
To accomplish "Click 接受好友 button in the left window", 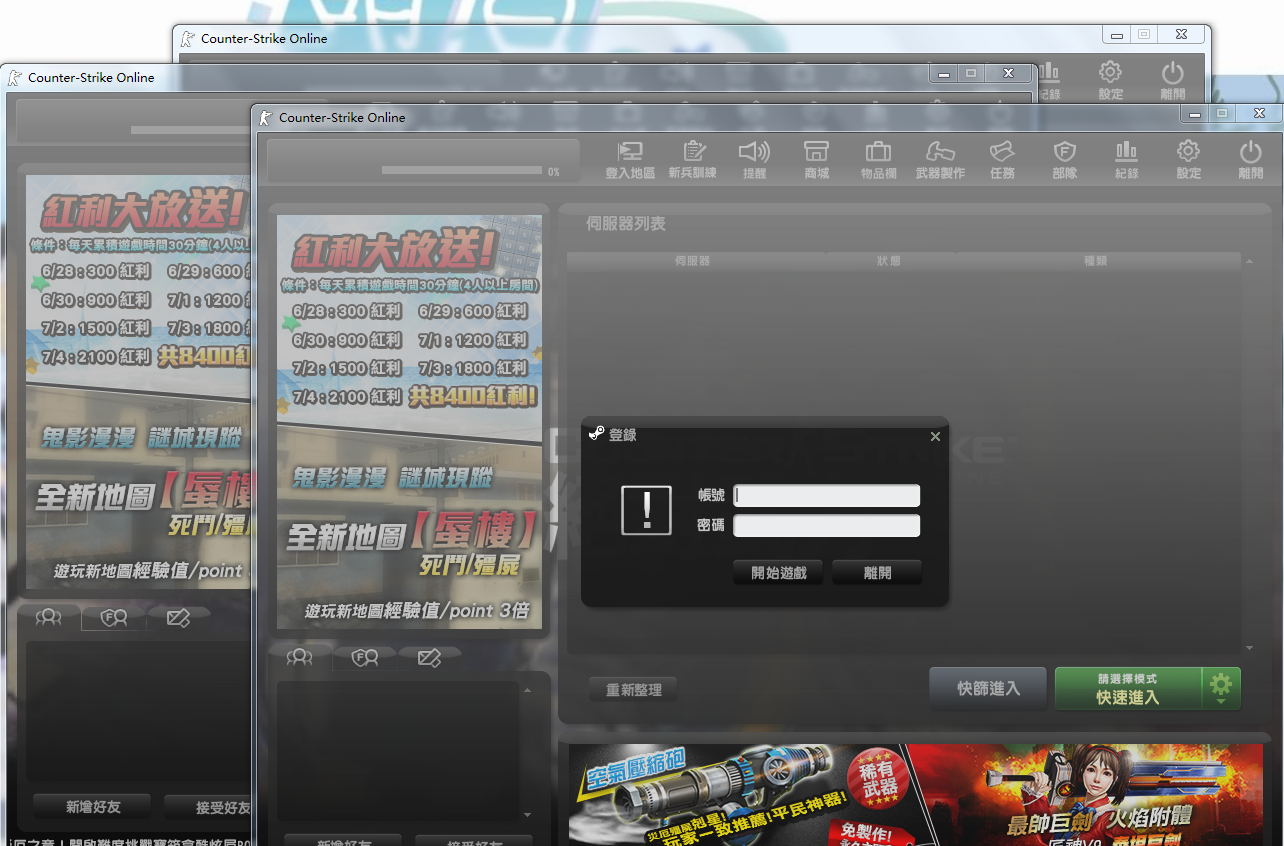I will [x=208, y=806].
